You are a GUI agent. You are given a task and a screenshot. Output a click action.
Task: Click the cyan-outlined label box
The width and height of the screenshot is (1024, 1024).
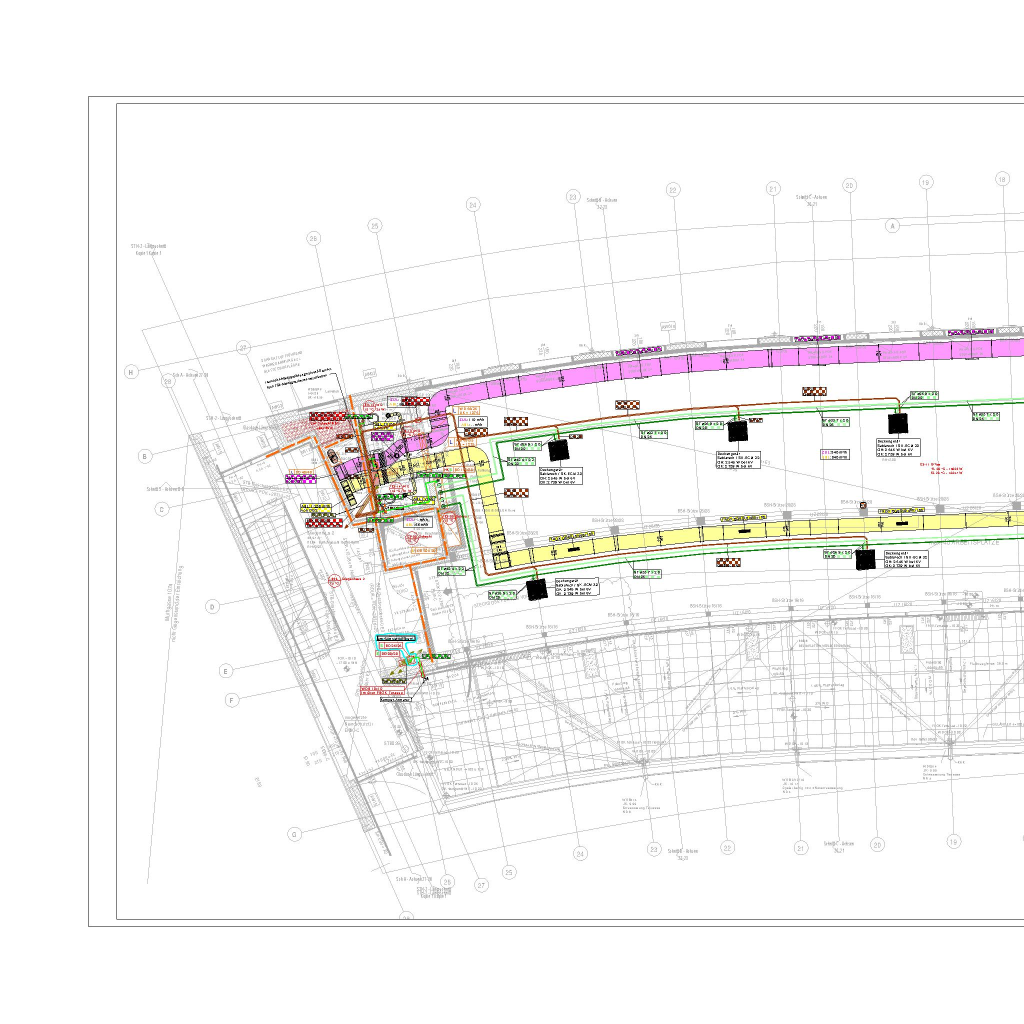(x=395, y=638)
